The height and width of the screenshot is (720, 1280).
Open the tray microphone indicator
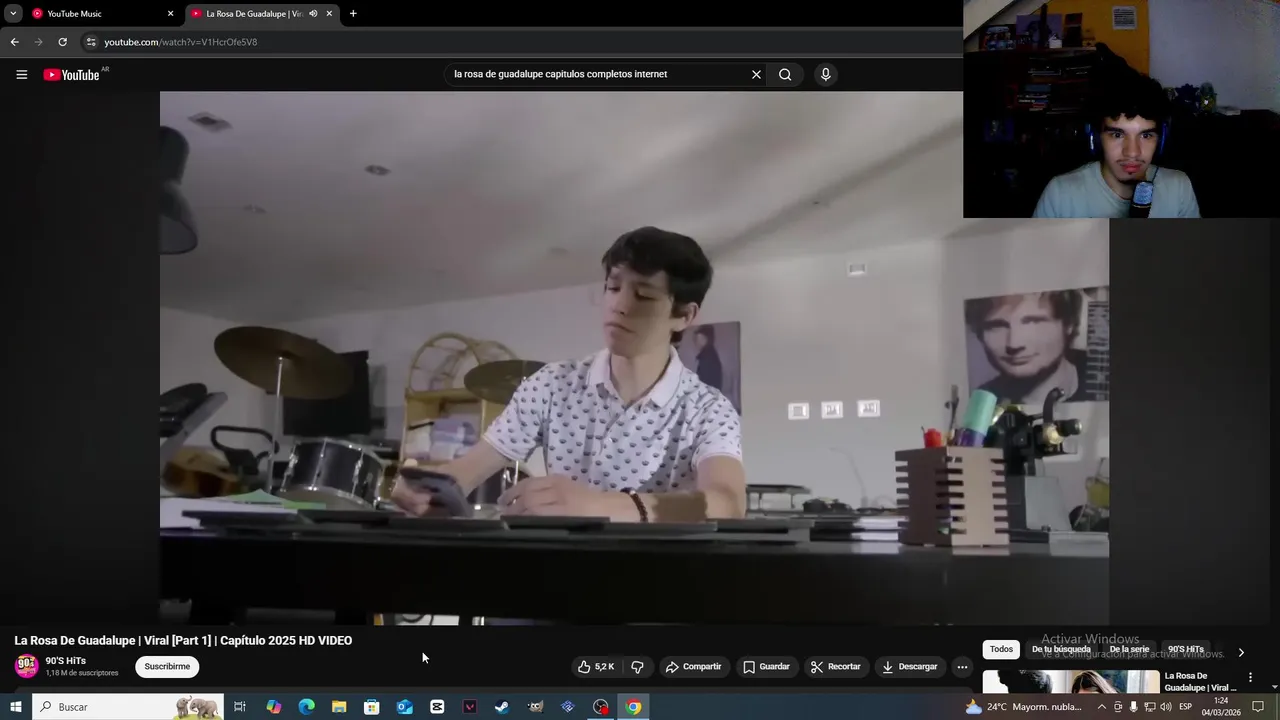(1133, 707)
